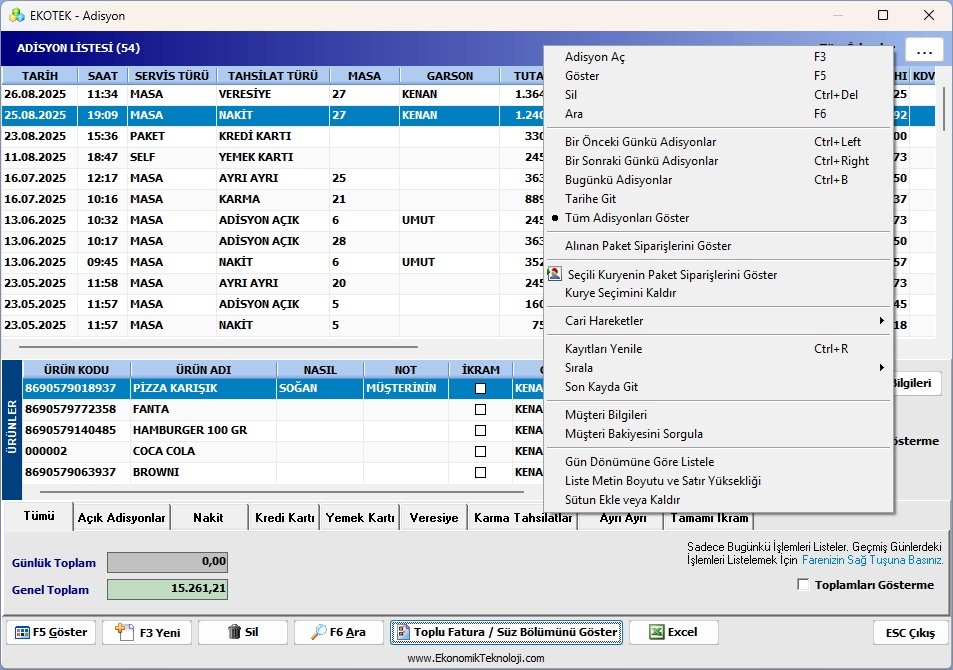Select the Yemek Kartı tab
The height and width of the screenshot is (670, 953).
pos(360,517)
